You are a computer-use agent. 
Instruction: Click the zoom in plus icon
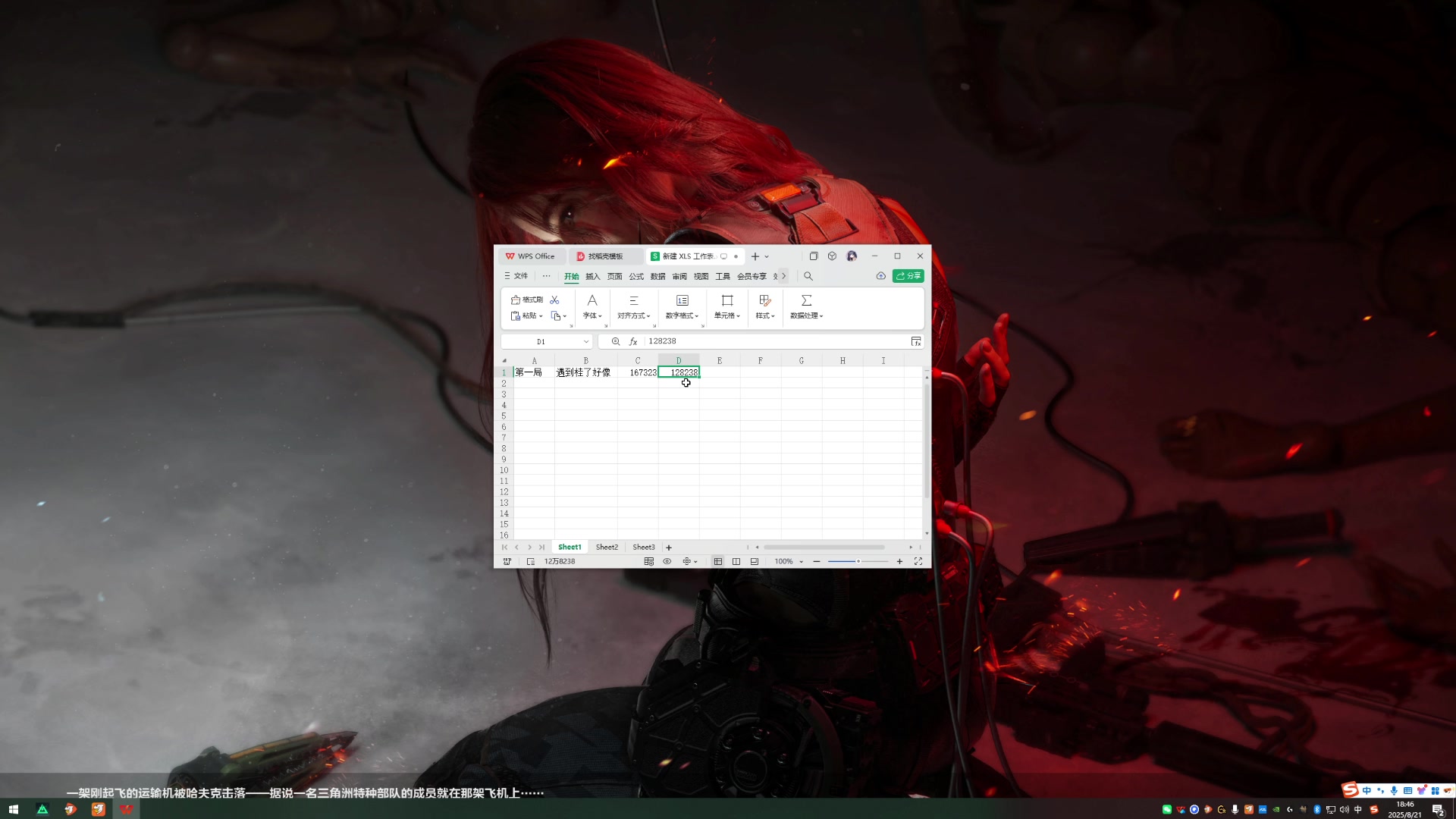tap(899, 561)
